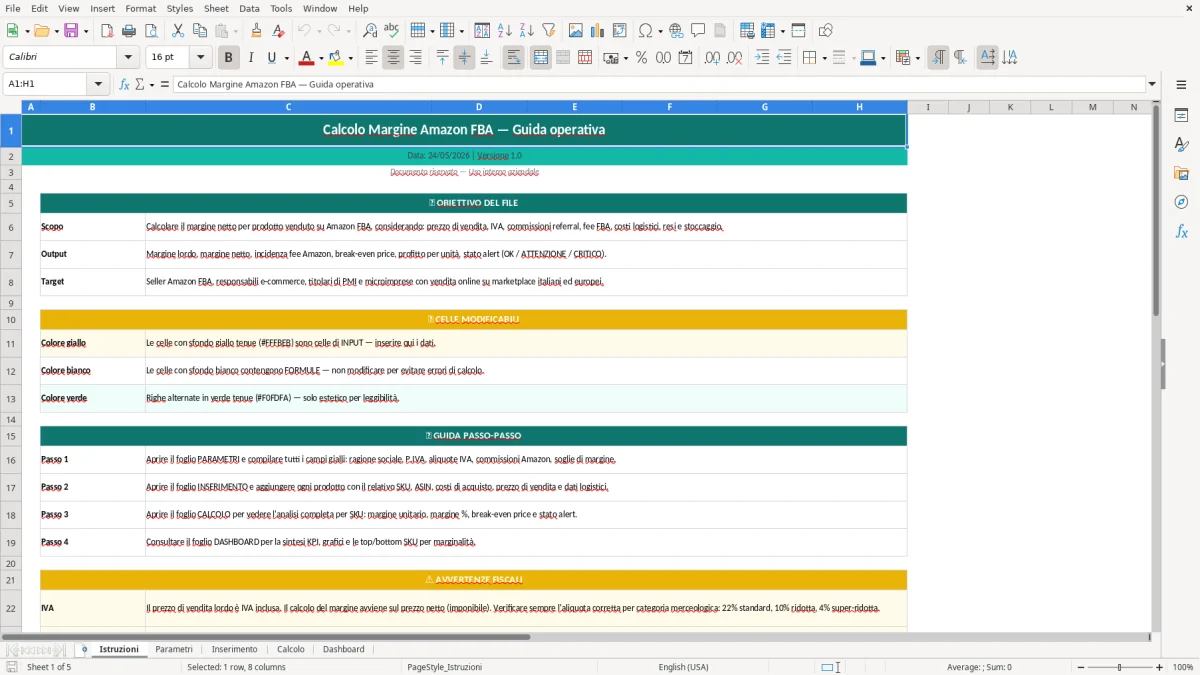Open the Borders dropdown arrow
Screen dimensions: 1200x675
tap(824, 58)
